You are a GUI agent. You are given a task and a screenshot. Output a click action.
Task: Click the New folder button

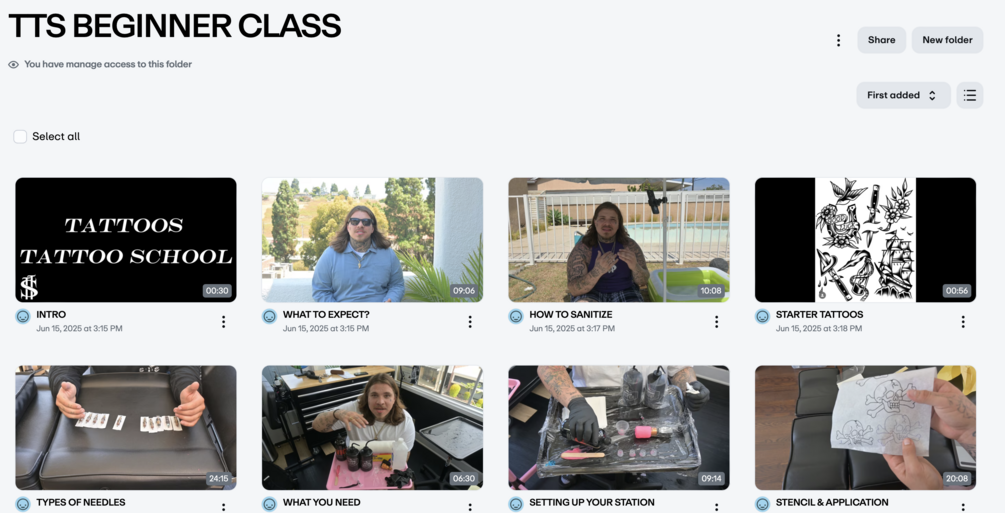947,40
